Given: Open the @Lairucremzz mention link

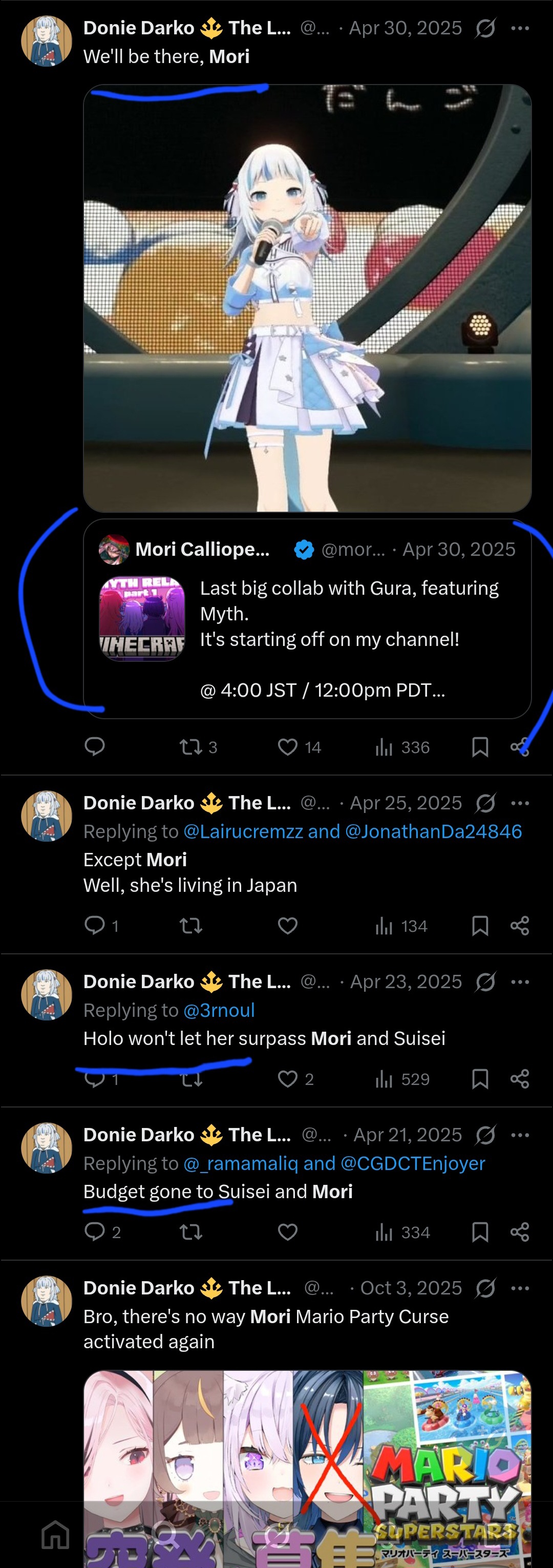Looking at the screenshot, I should (243, 831).
